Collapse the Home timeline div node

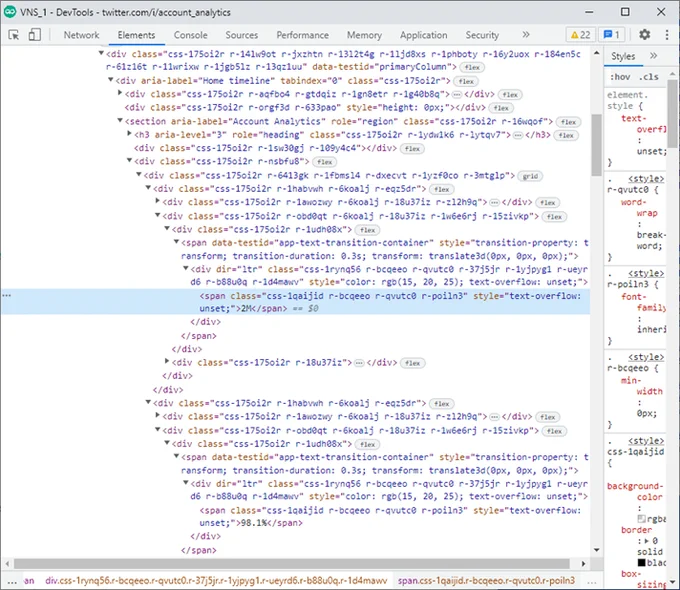tap(111, 80)
